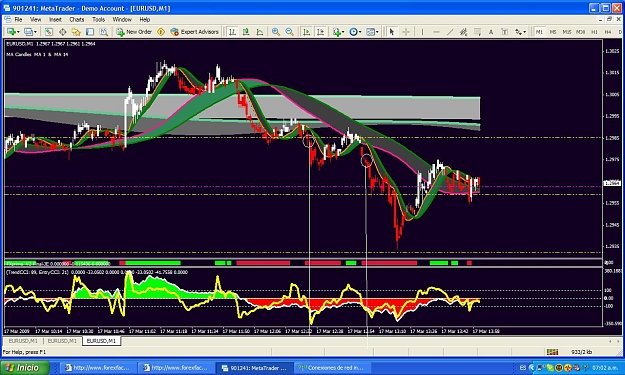Select the Vertical Line drawing tool
This screenshot has width=625, height=375.
pyautogui.click(x=423, y=32)
